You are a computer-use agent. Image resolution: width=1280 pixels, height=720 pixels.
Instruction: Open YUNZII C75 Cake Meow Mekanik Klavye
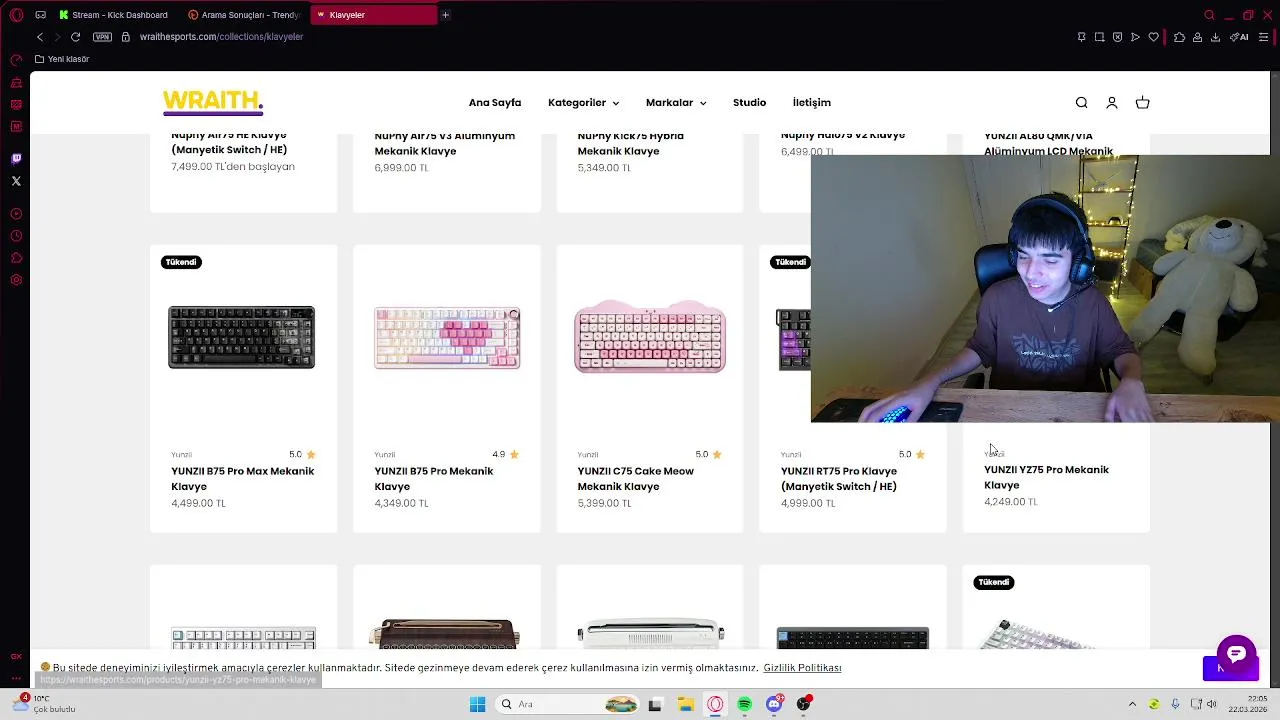(635, 479)
